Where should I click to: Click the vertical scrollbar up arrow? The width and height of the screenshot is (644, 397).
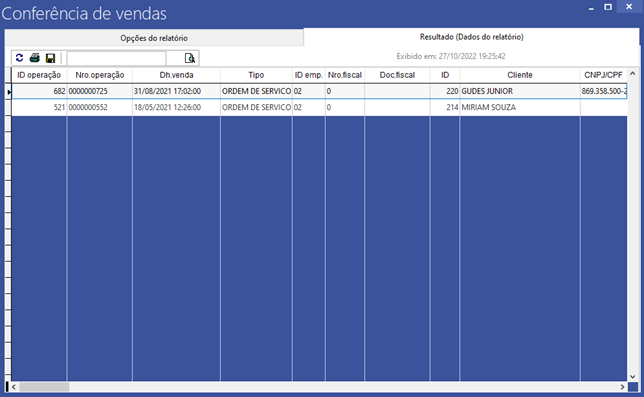coord(632,73)
